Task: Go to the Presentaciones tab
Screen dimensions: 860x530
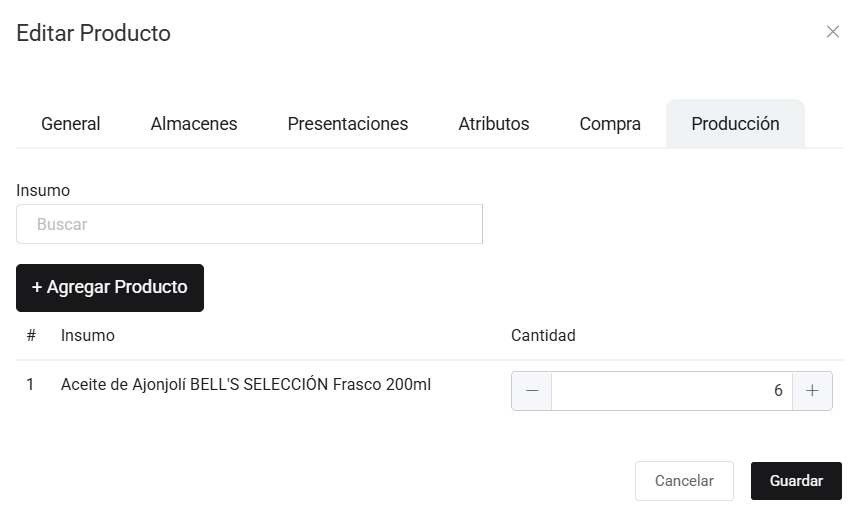Action: (347, 124)
